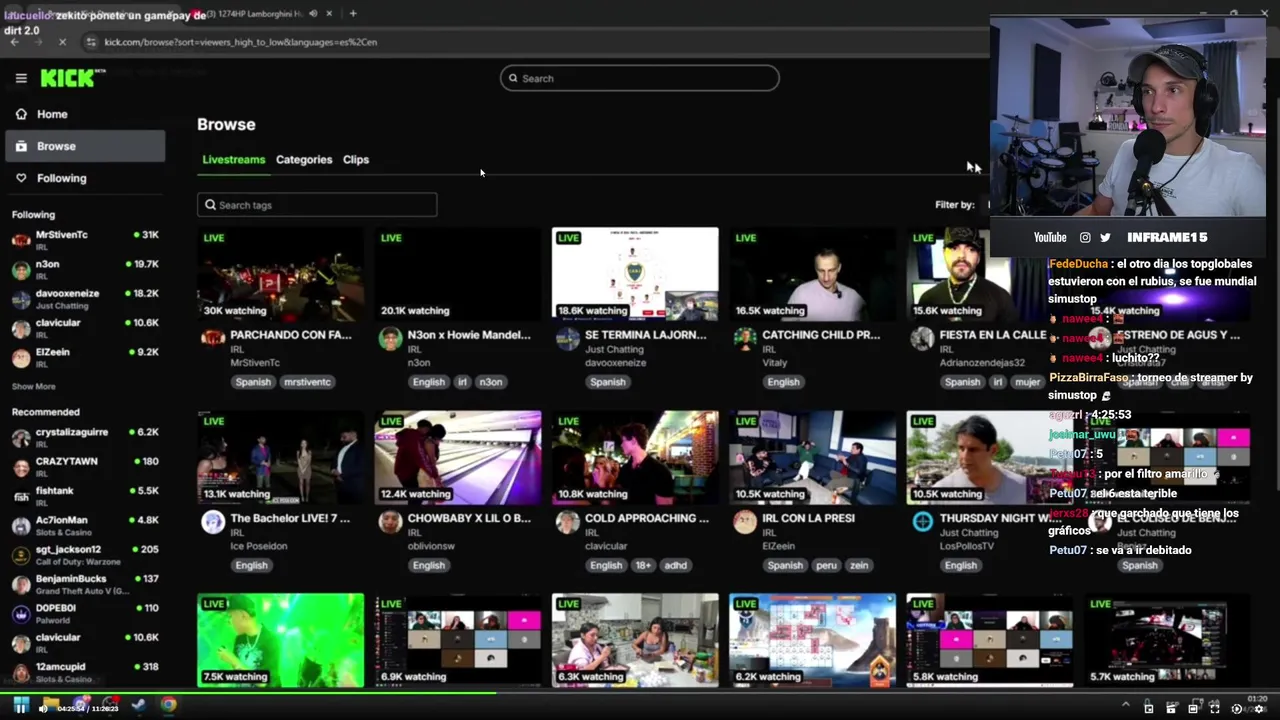1280x720 pixels.
Task: Click the fishtank channel avatar
Action: pyautogui.click(x=21, y=496)
